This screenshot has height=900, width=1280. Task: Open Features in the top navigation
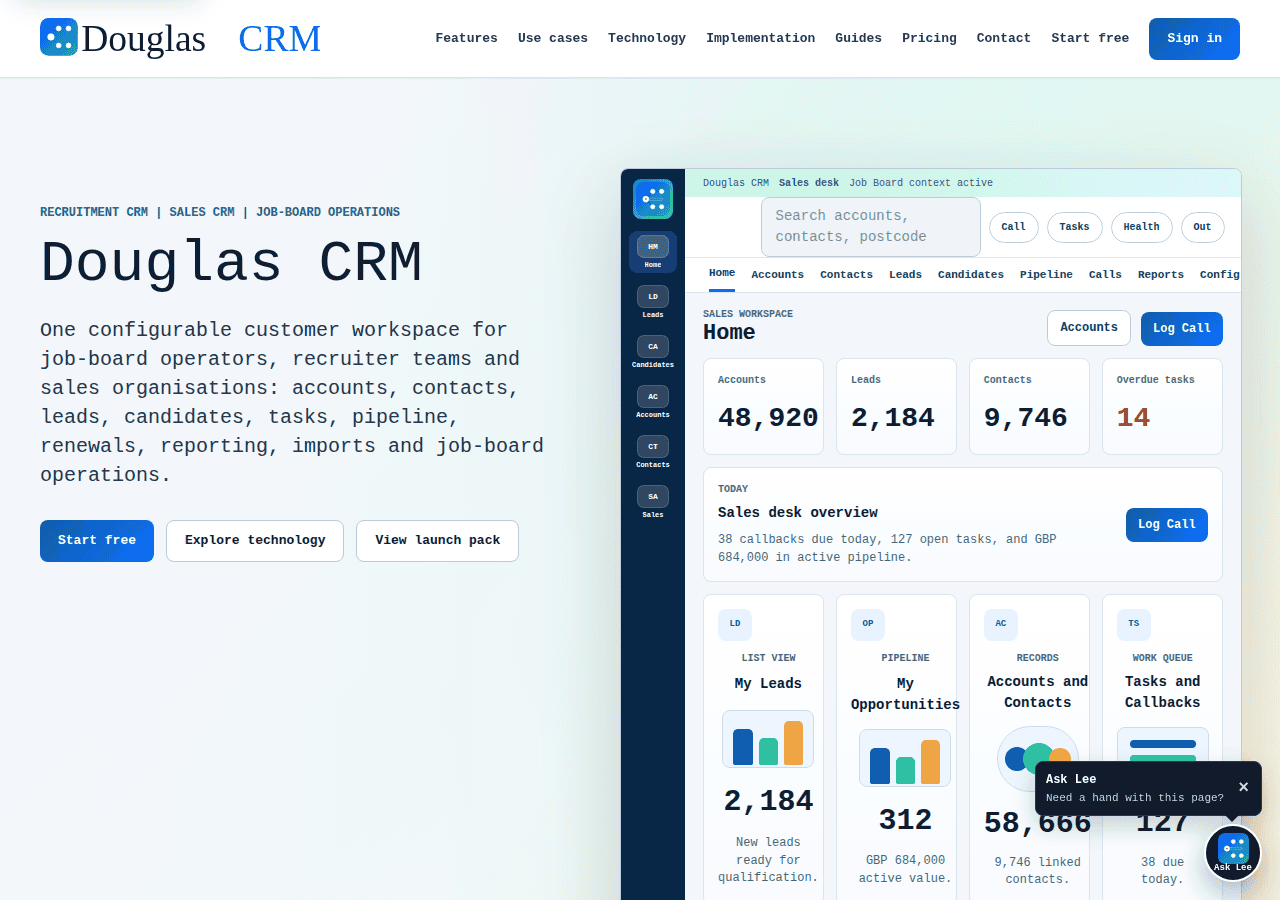[466, 38]
